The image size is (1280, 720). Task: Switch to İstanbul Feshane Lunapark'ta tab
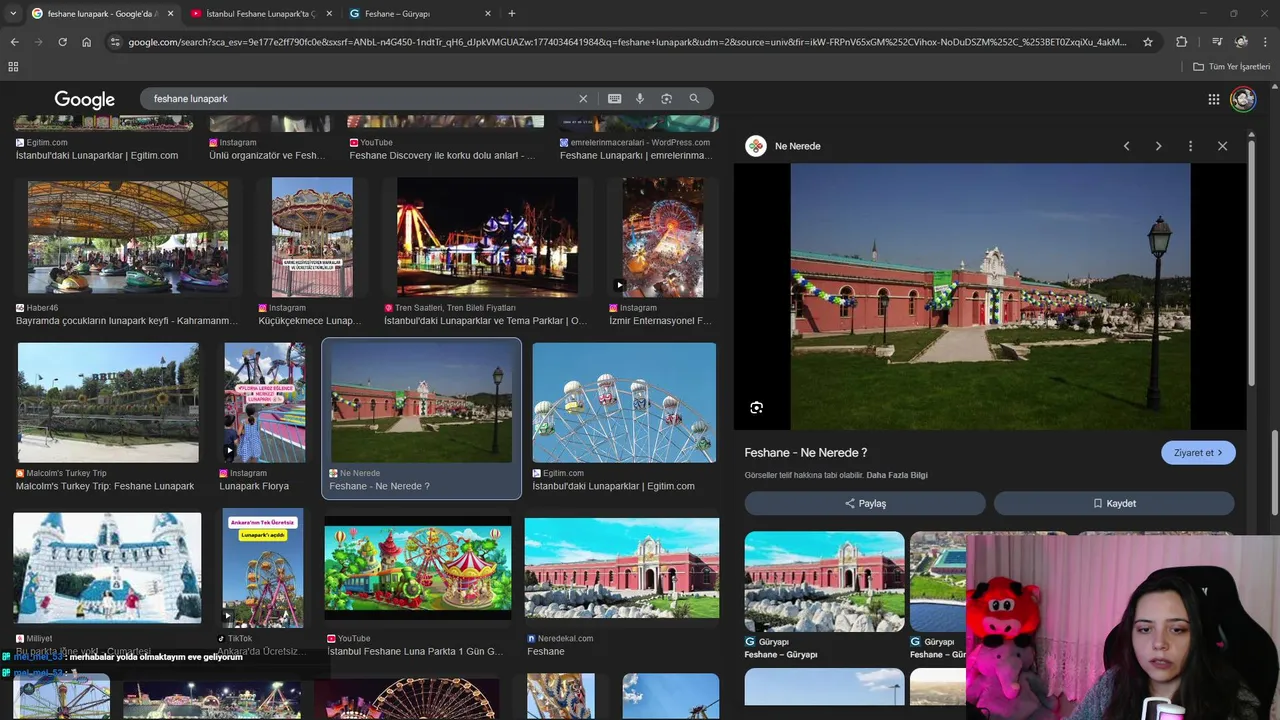pyautogui.click(x=260, y=13)
